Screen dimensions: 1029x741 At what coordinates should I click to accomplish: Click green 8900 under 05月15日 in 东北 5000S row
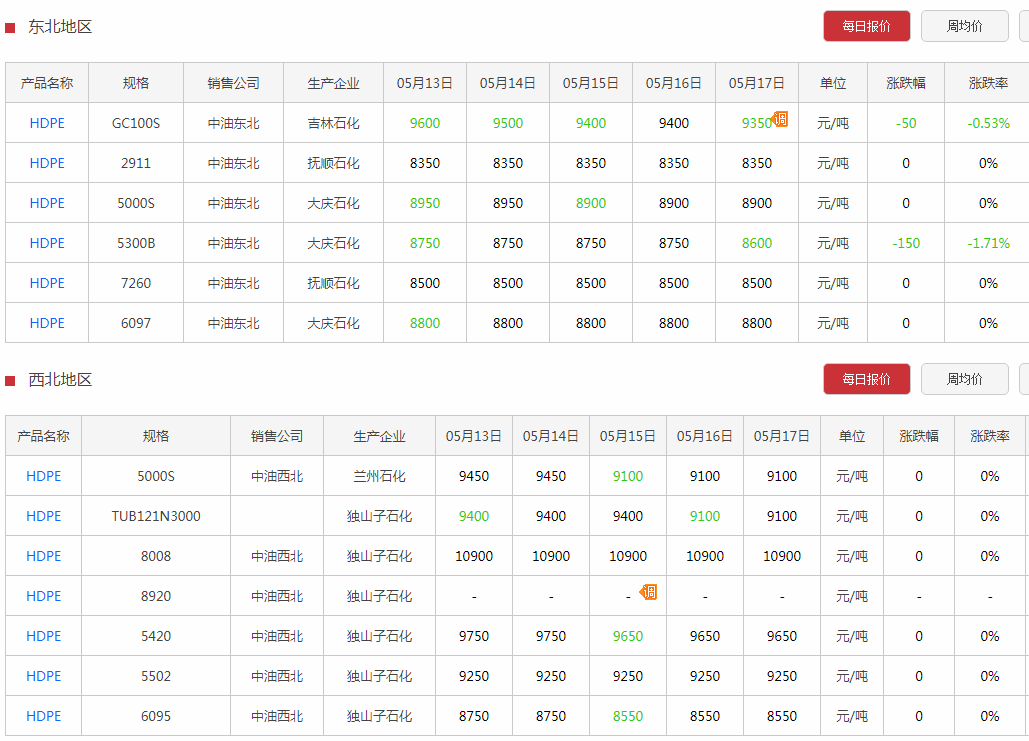point(591,203)
